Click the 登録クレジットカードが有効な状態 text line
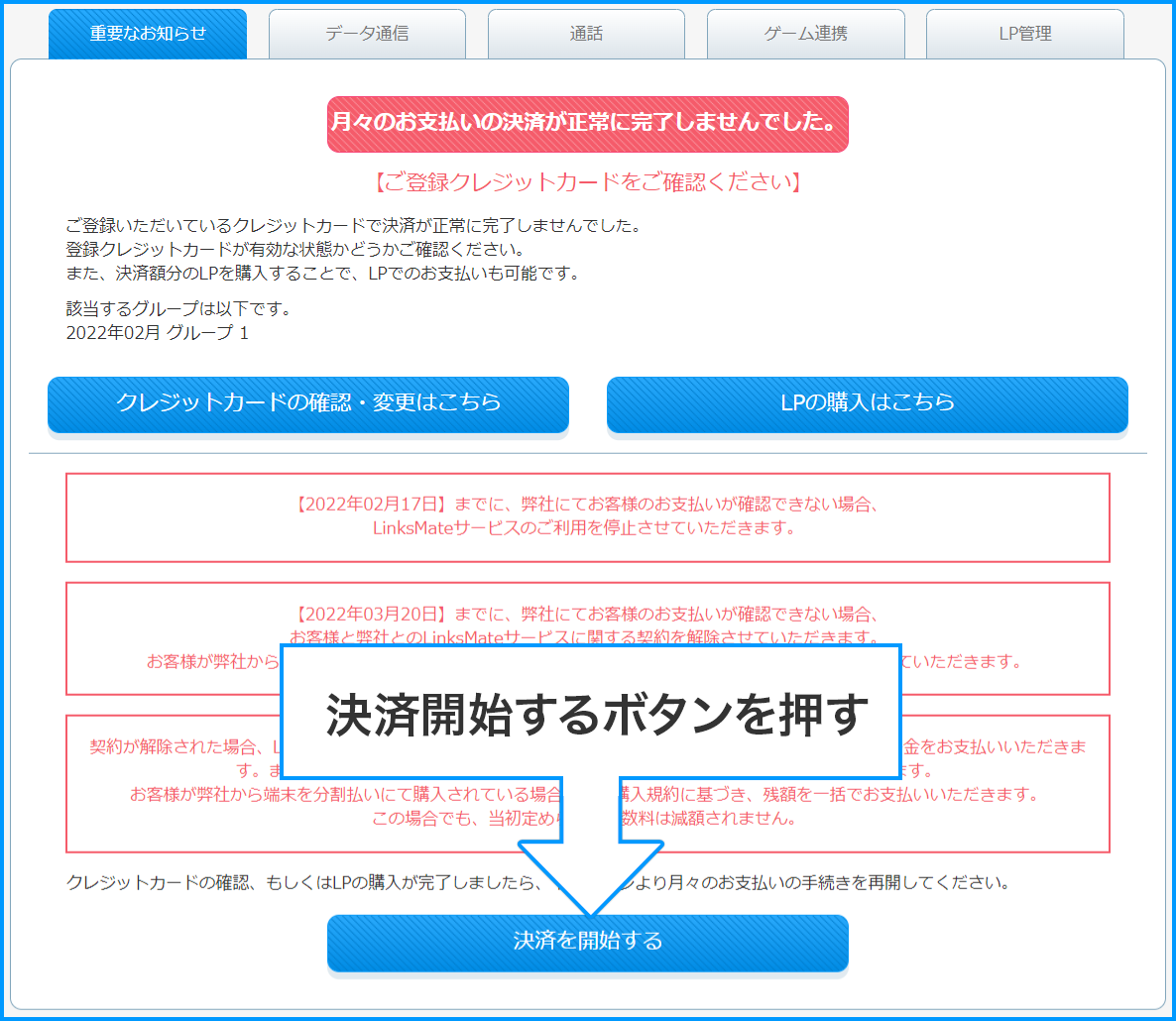The image size is (1176, 1021). [294, 250]
